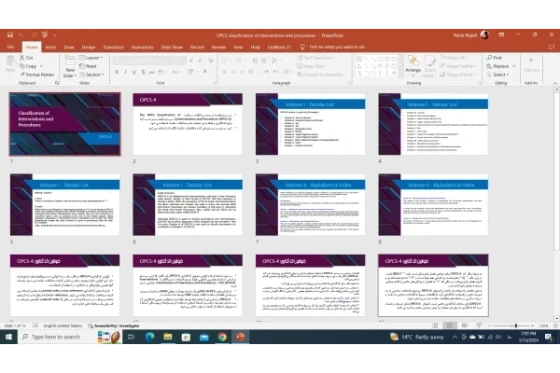The height and width of the screenshot is (373, 560).
Task: Click Accessibility: Investigate in status bar
Action: tap(113, 326)
